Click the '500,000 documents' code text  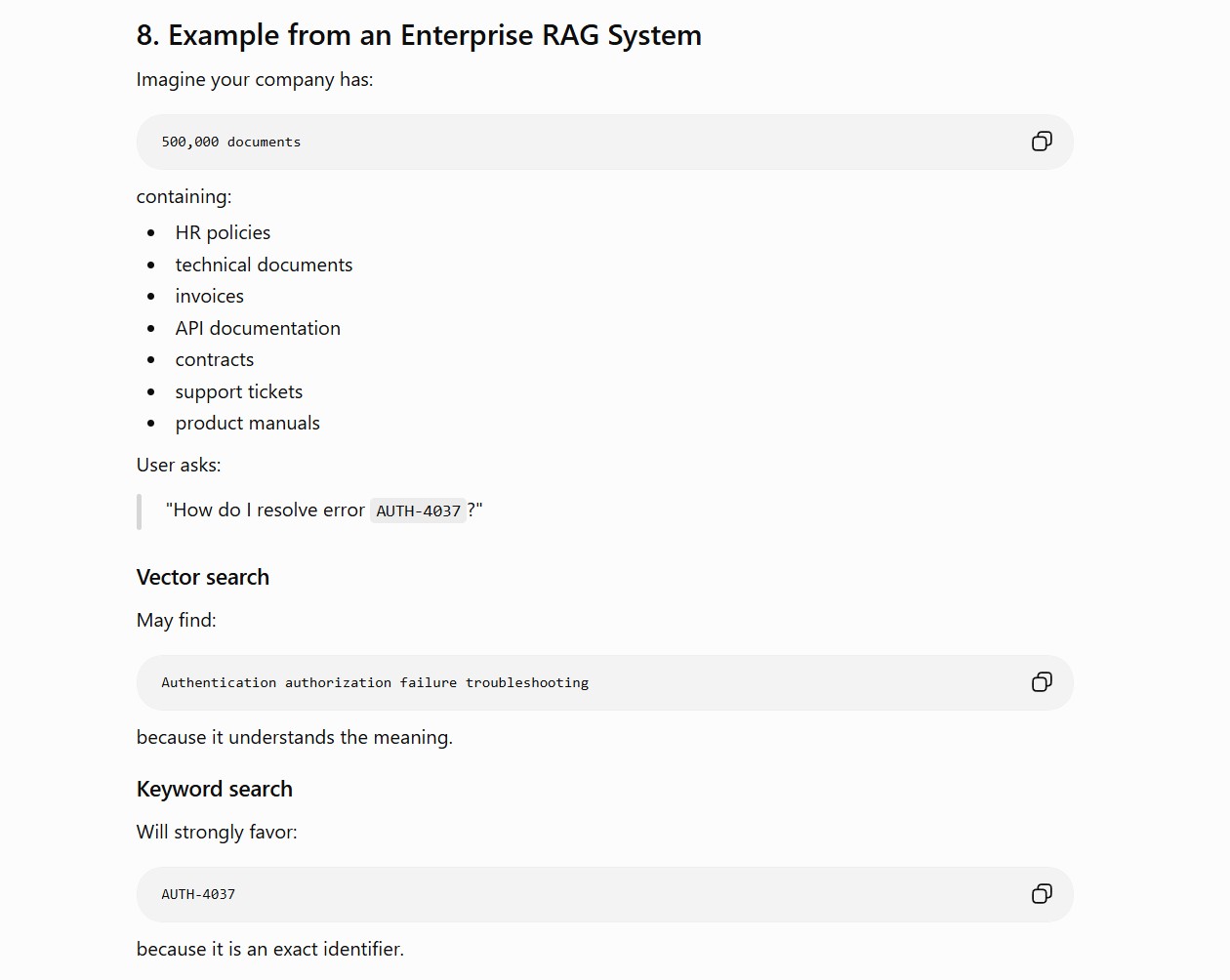click(231, 142)
